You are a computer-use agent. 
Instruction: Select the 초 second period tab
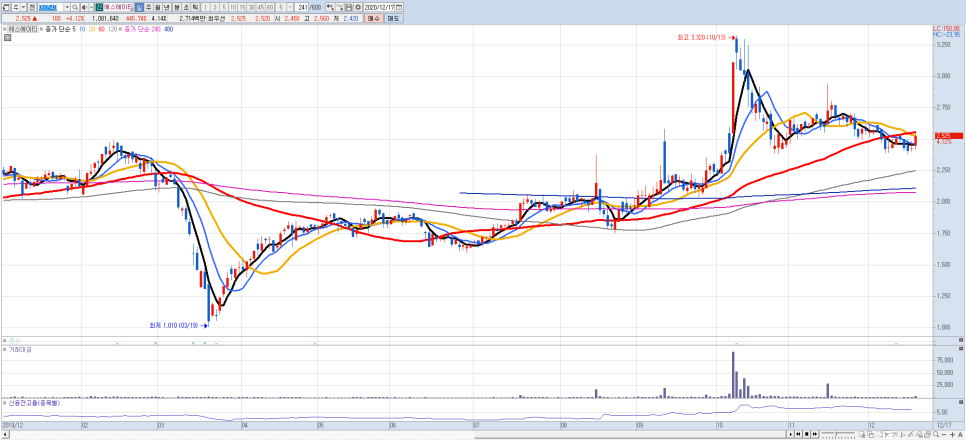tap(186, 7)
